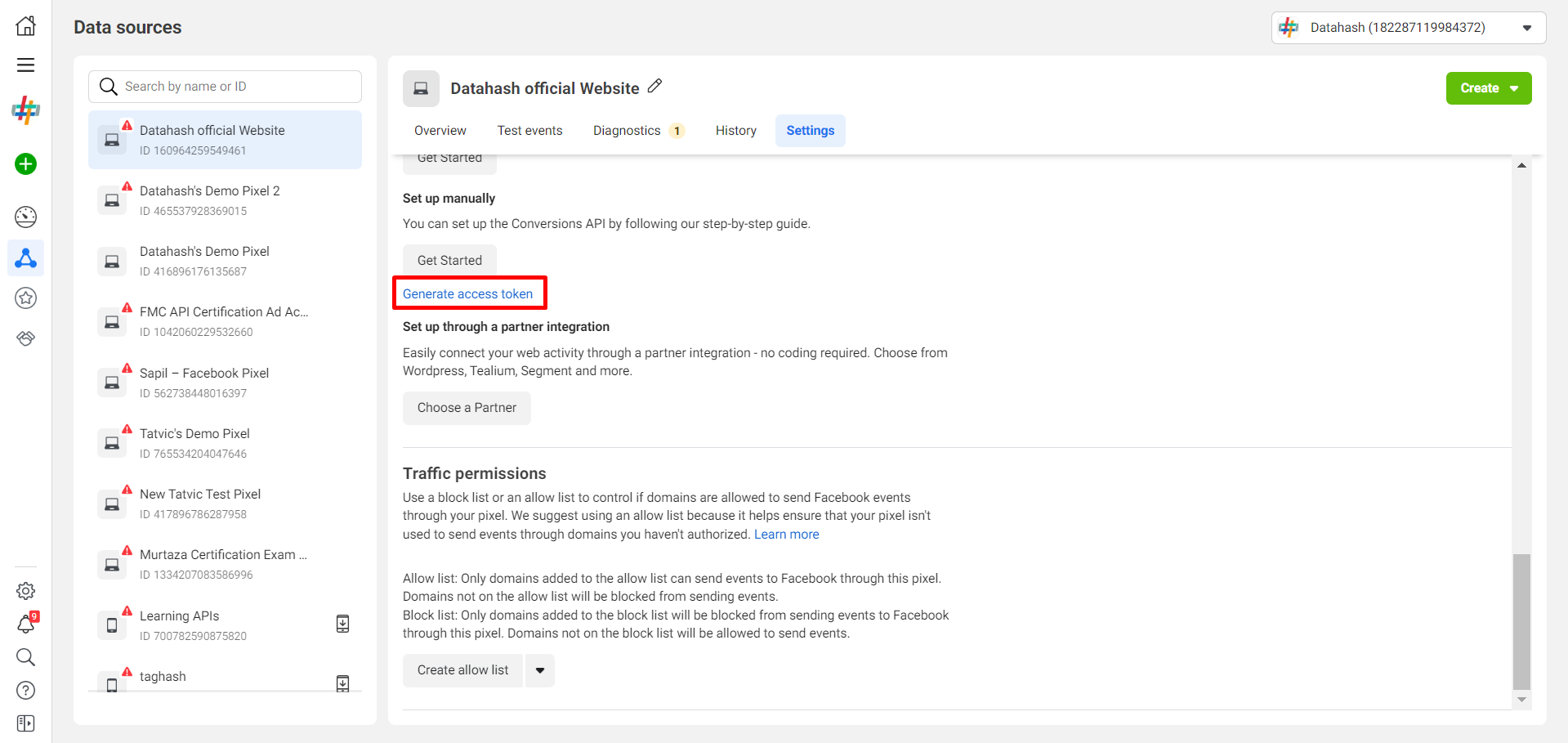Select the Datahash official Website data source
Image resolution: width=1568 pixels, height=743 pixels.
click(x=225, y=140)
